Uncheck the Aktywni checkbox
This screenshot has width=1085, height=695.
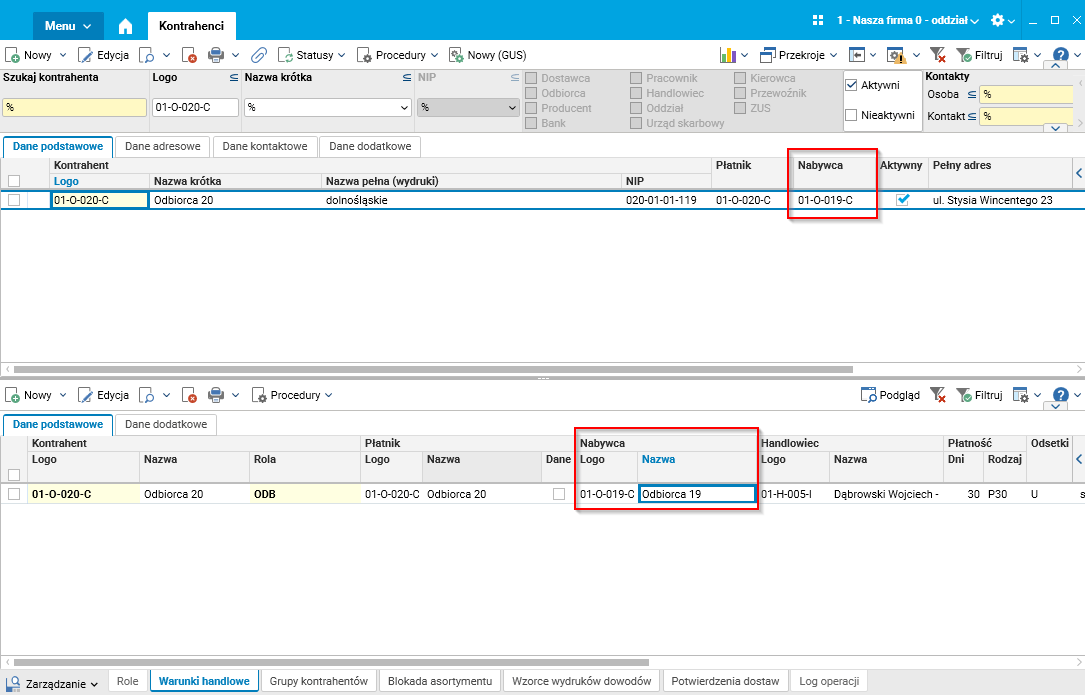tap(851, 85)
